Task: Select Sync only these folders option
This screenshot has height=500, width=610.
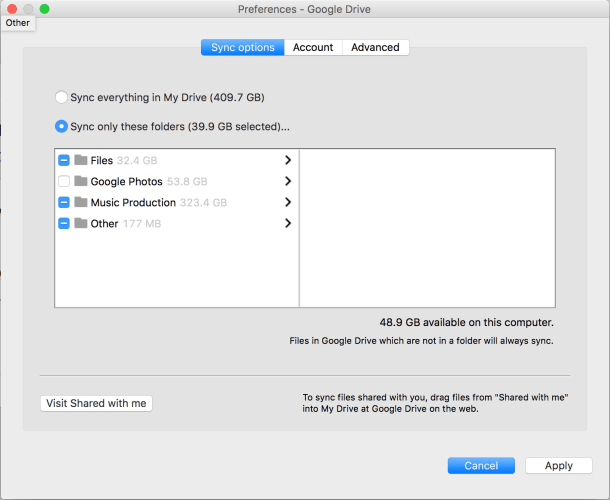Action: pos(62,127)
